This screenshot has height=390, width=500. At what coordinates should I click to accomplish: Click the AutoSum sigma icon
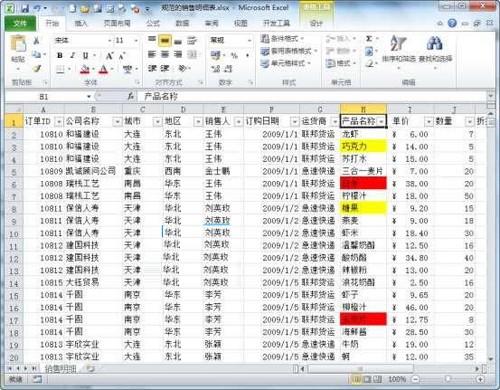pyautogui.click(x=369, y=39)
